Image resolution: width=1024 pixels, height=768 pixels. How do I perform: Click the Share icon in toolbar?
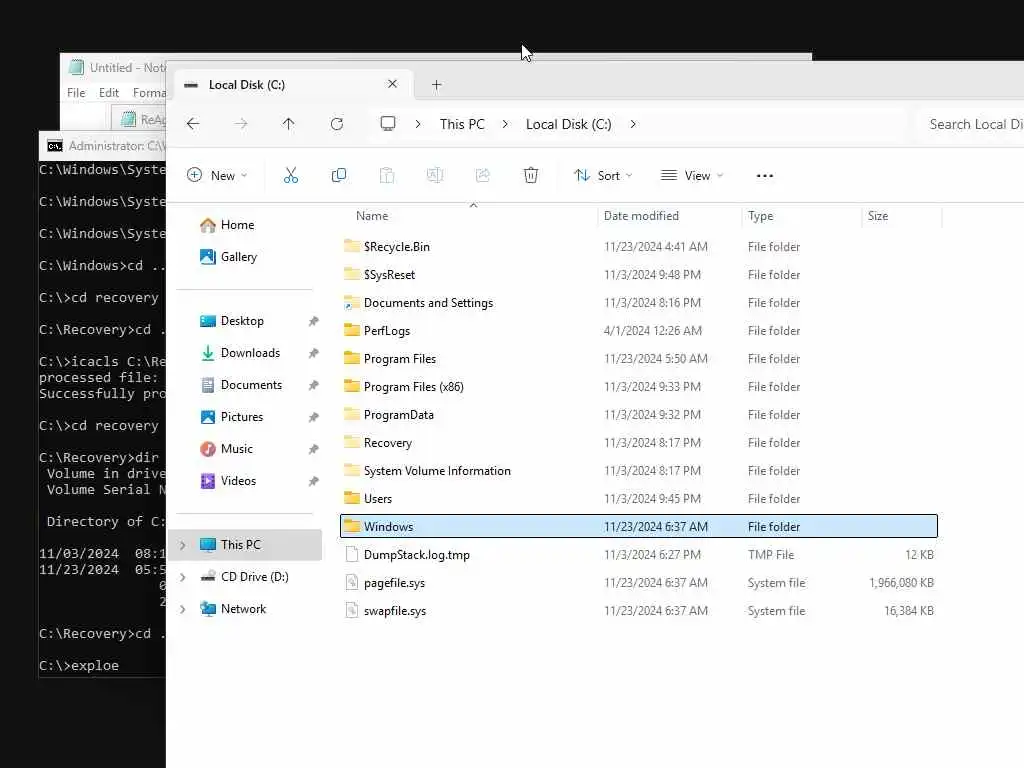click(483, 175)
